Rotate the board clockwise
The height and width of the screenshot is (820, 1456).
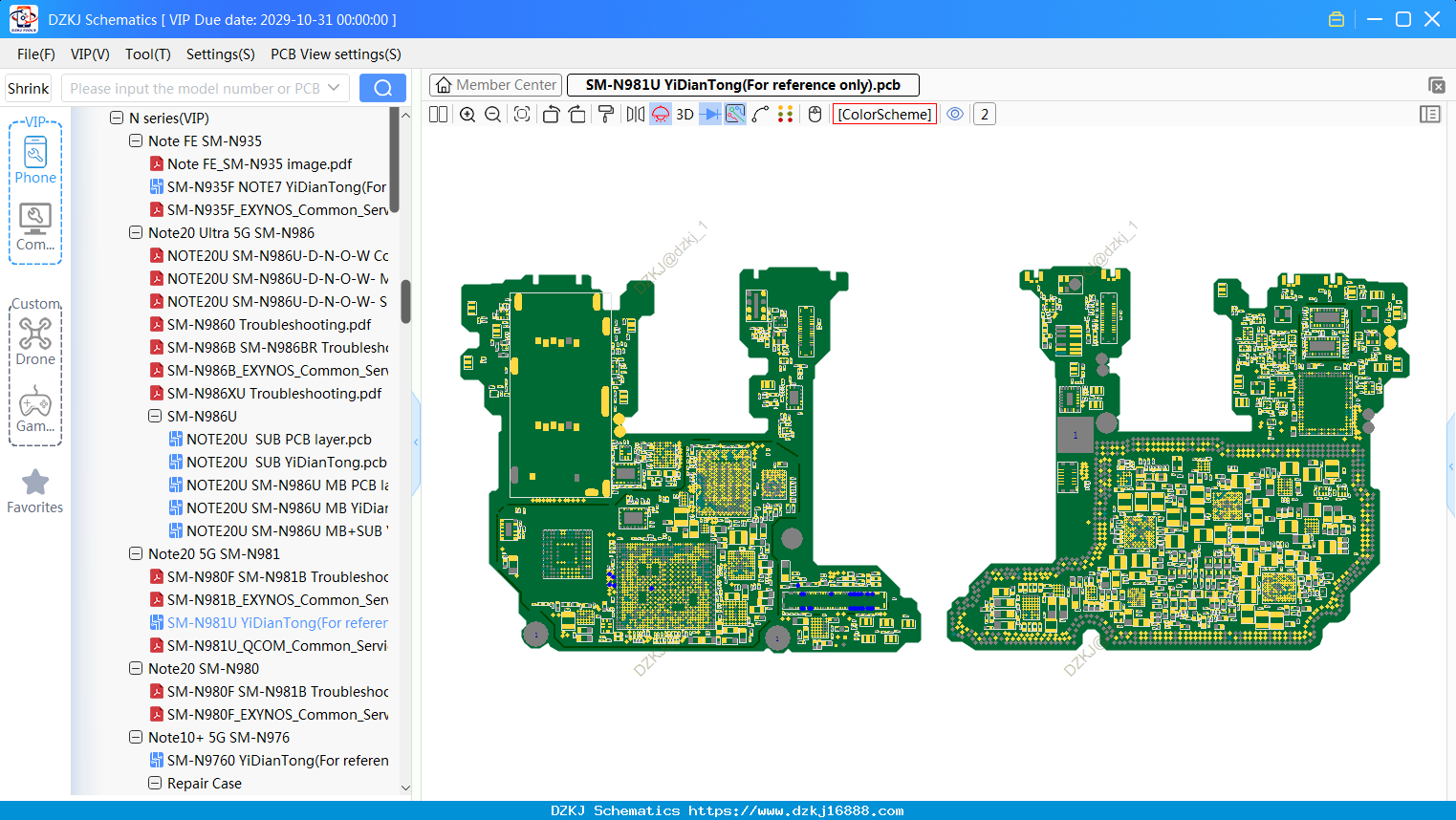577,115
